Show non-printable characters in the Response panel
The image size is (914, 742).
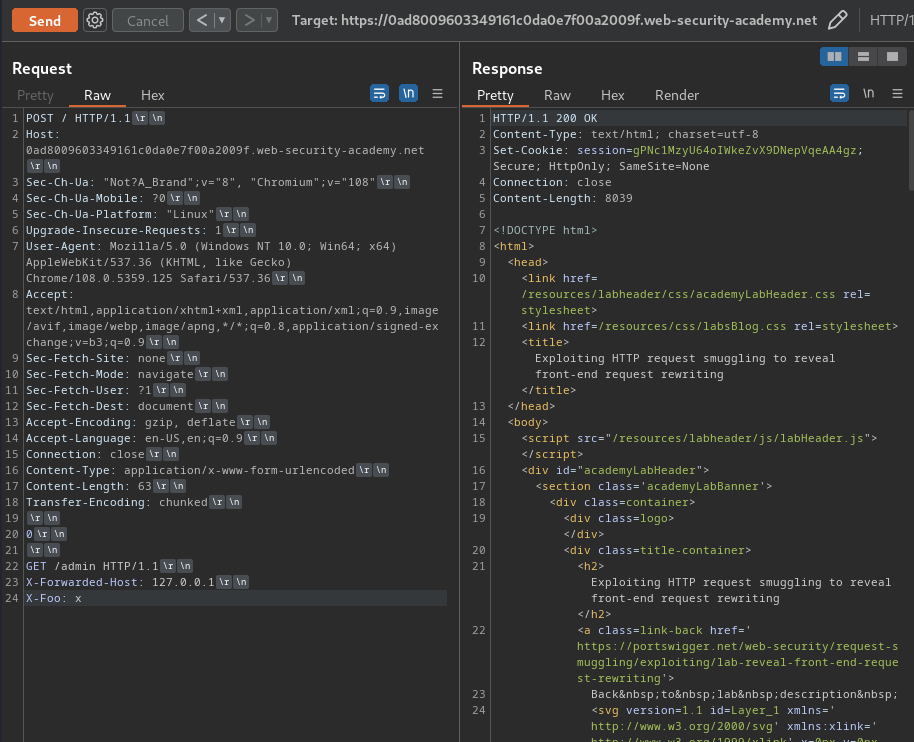[x=869, y=93]
